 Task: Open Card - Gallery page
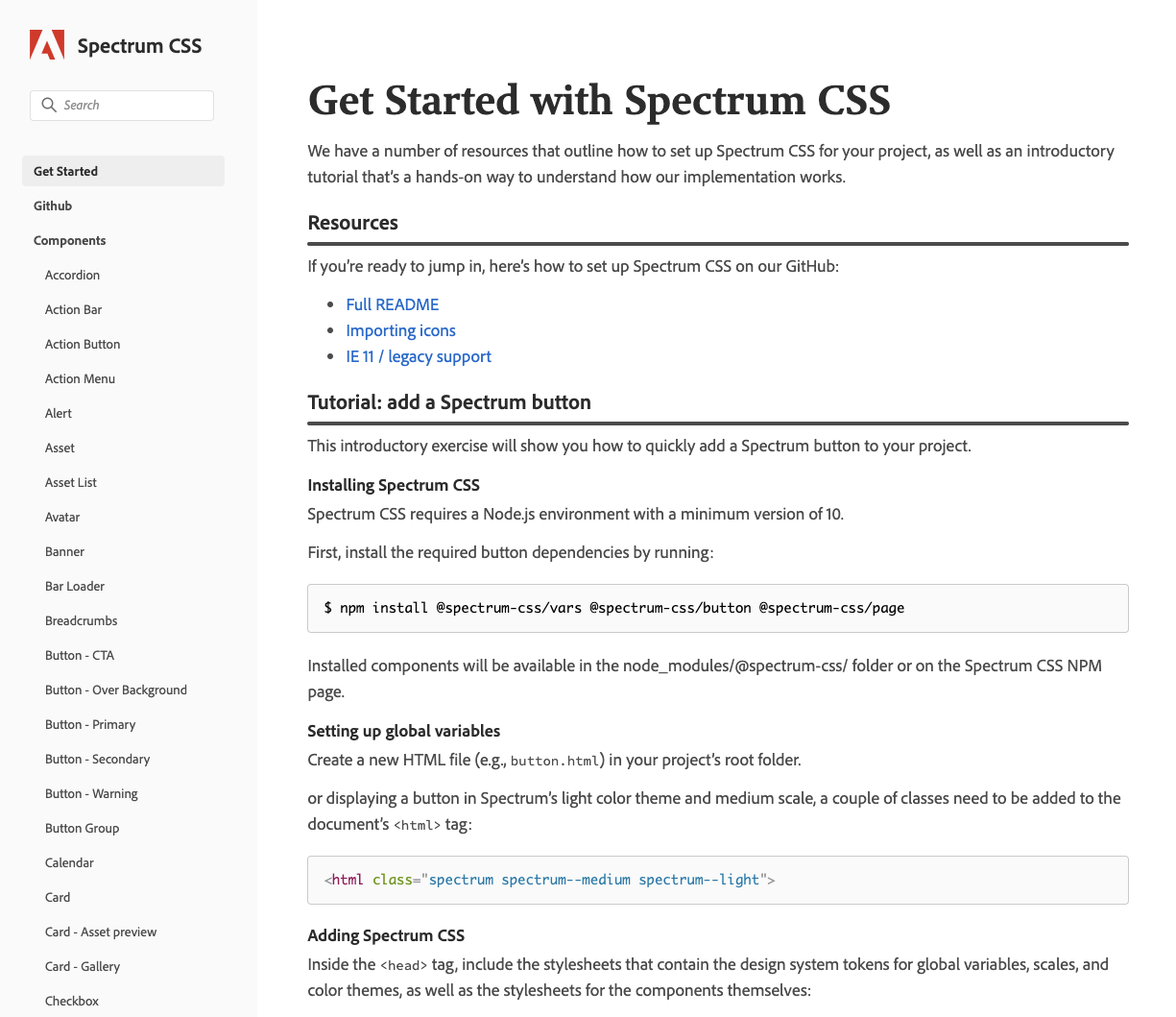[83, 966]
